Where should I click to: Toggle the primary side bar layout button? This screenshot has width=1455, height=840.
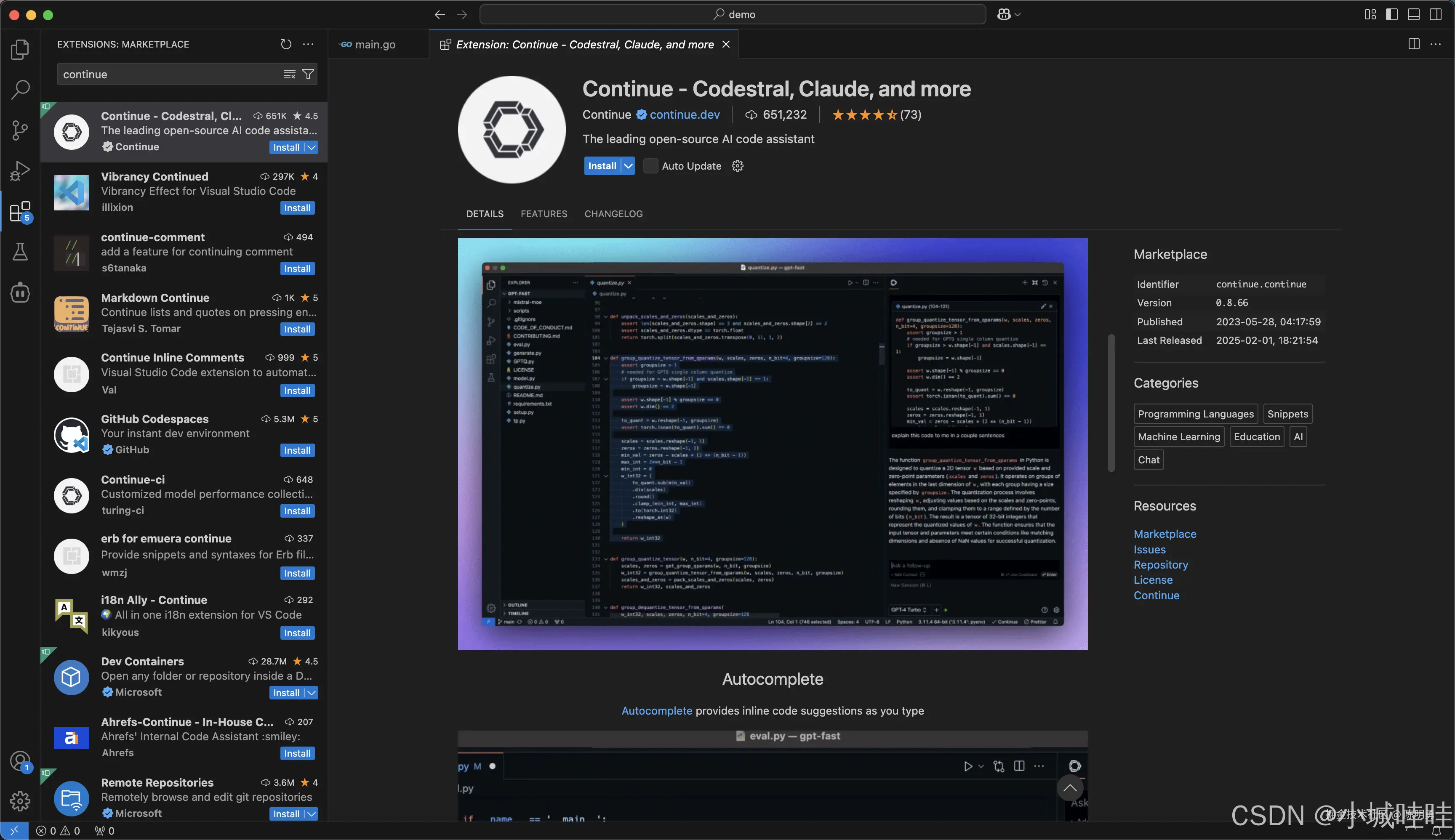1391,14
